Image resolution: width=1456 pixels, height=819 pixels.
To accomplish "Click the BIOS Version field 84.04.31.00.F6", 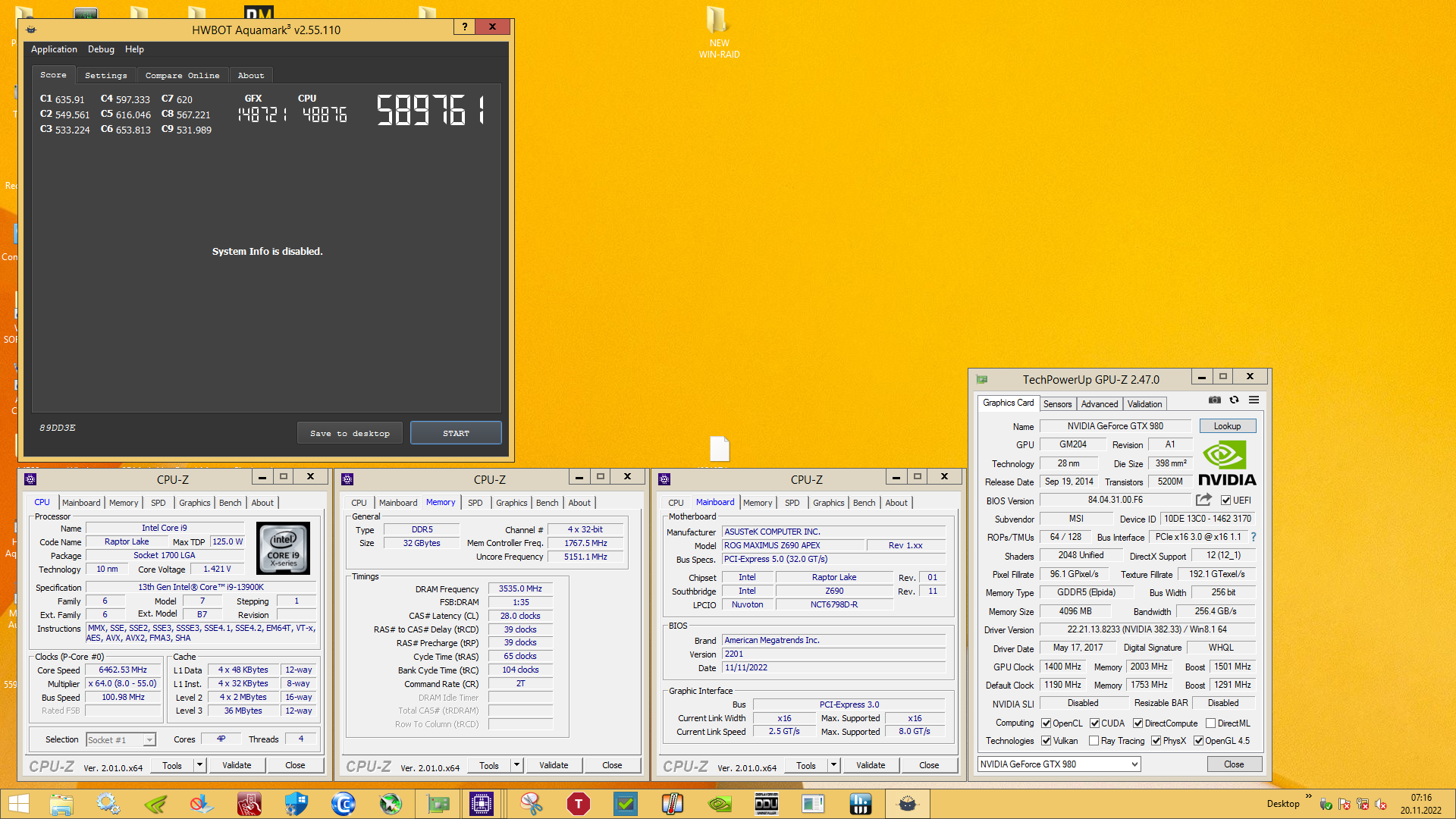I will (1115, 500).
